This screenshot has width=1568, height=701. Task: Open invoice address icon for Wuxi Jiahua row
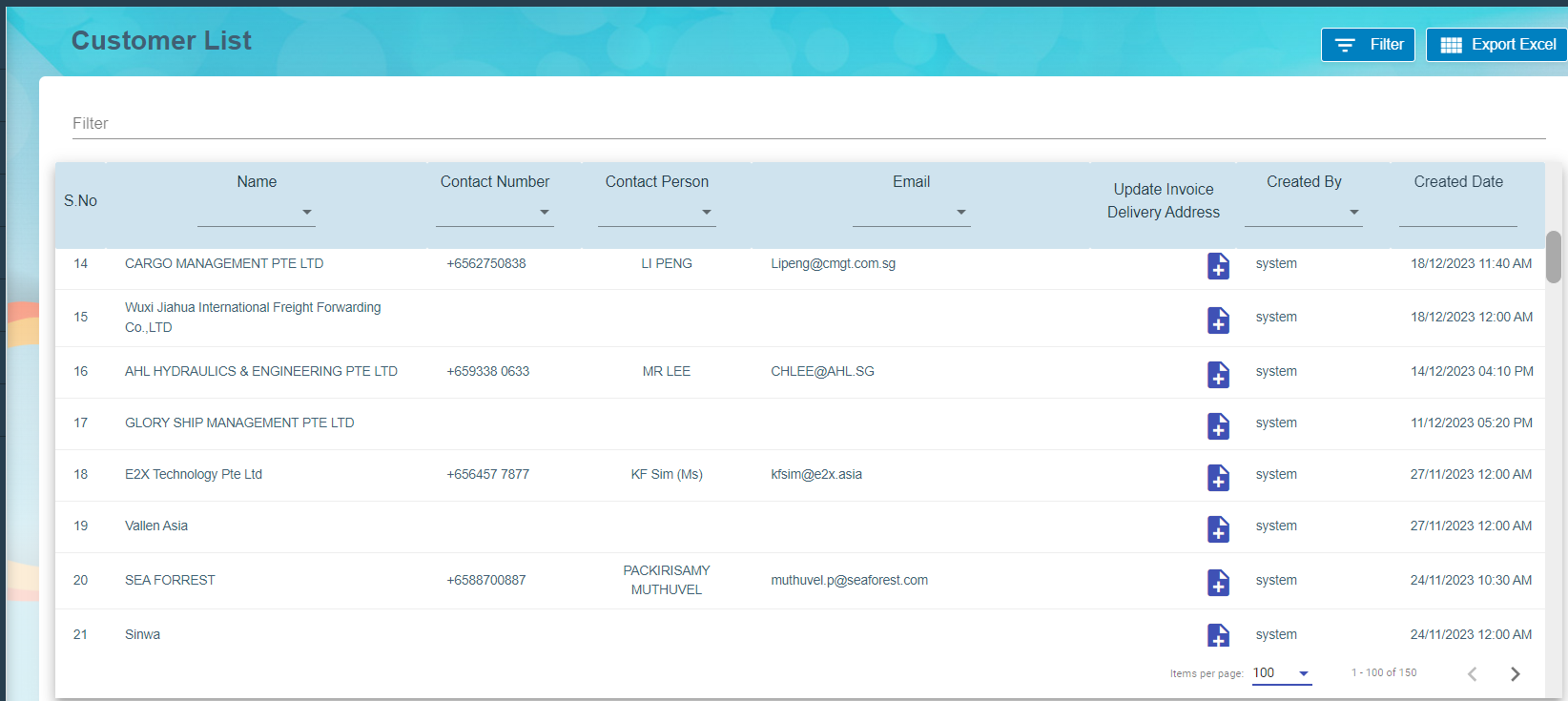1218,320
